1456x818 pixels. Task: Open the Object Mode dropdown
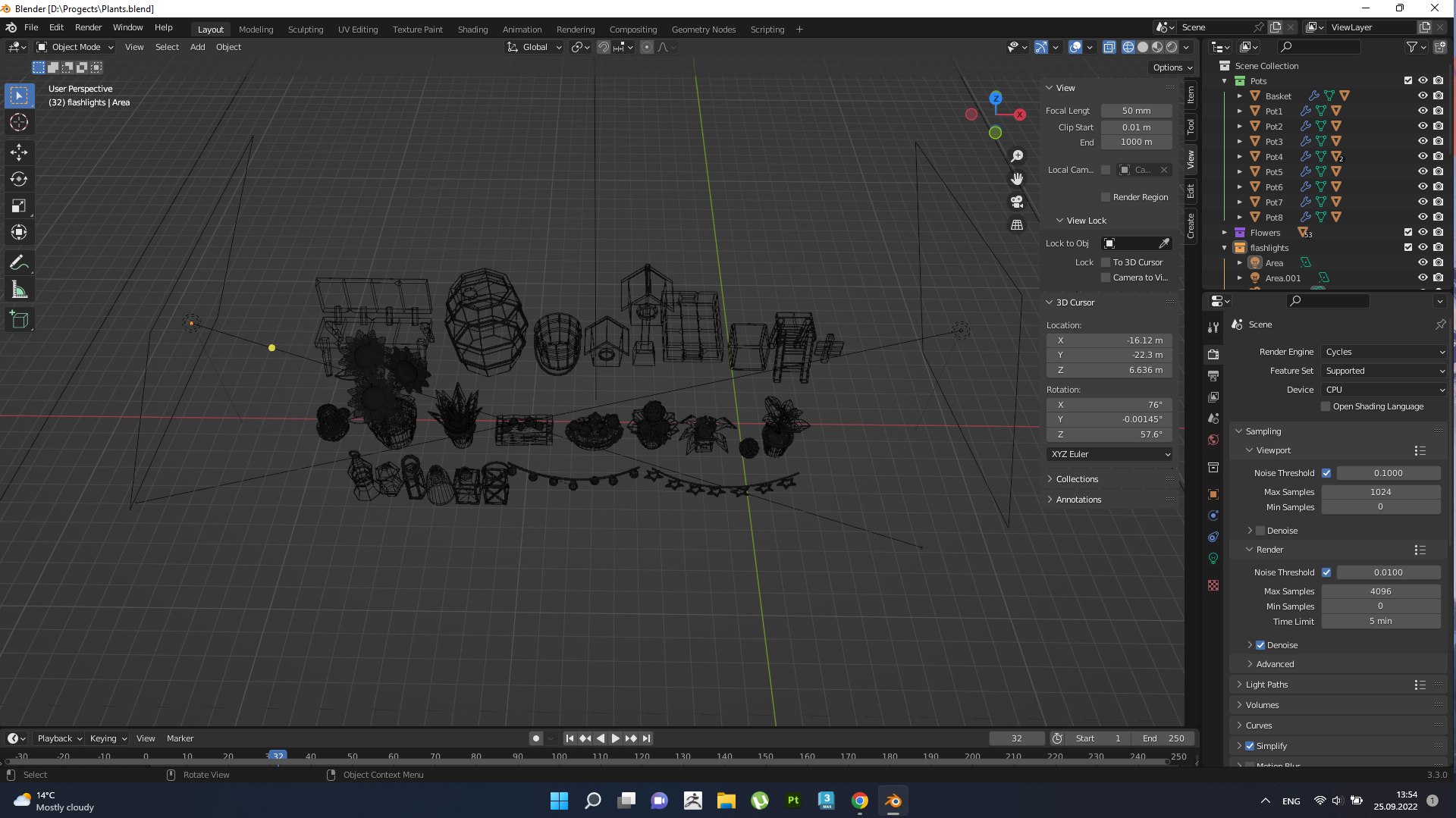point(75,47)
